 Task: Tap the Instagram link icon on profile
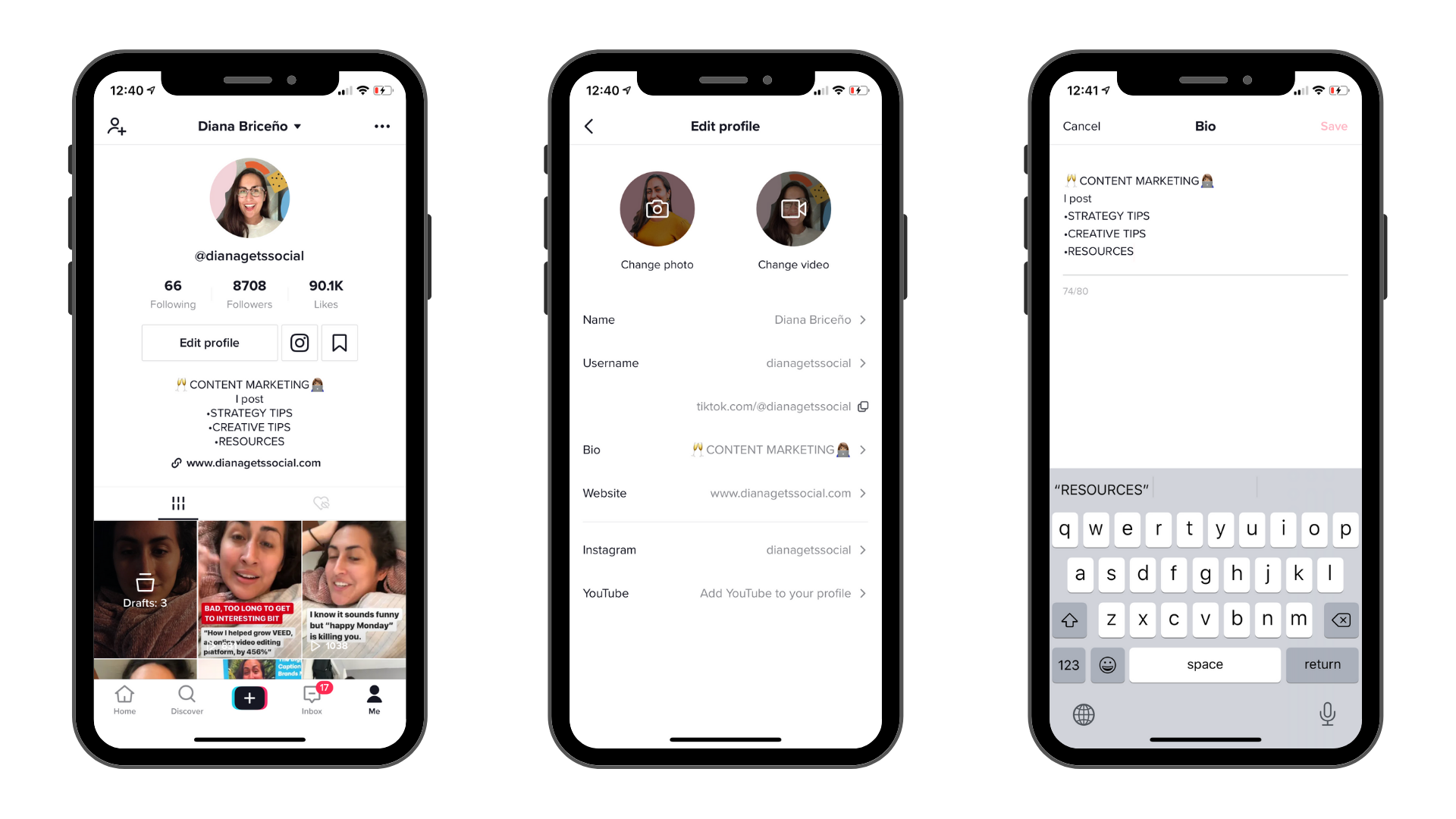(299, 343)
